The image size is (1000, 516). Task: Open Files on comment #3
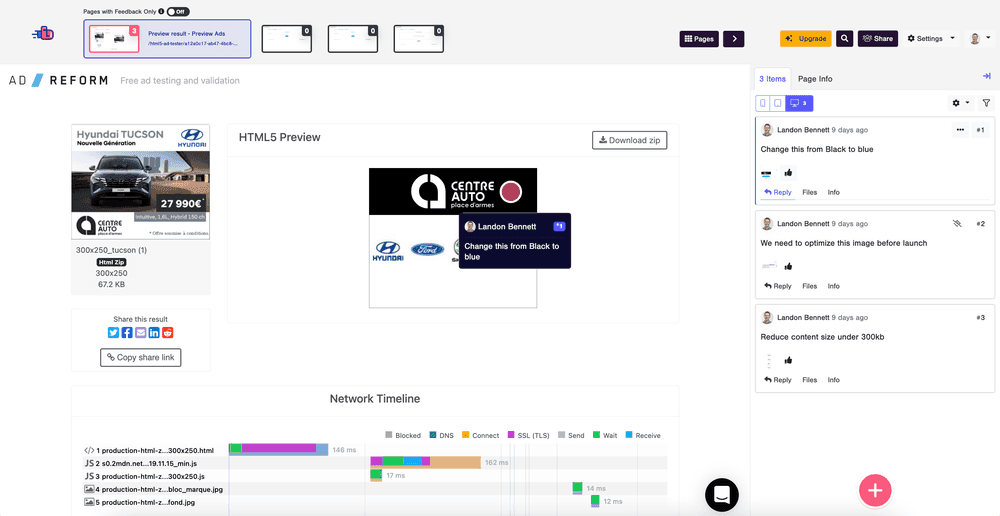coord(810,380)
